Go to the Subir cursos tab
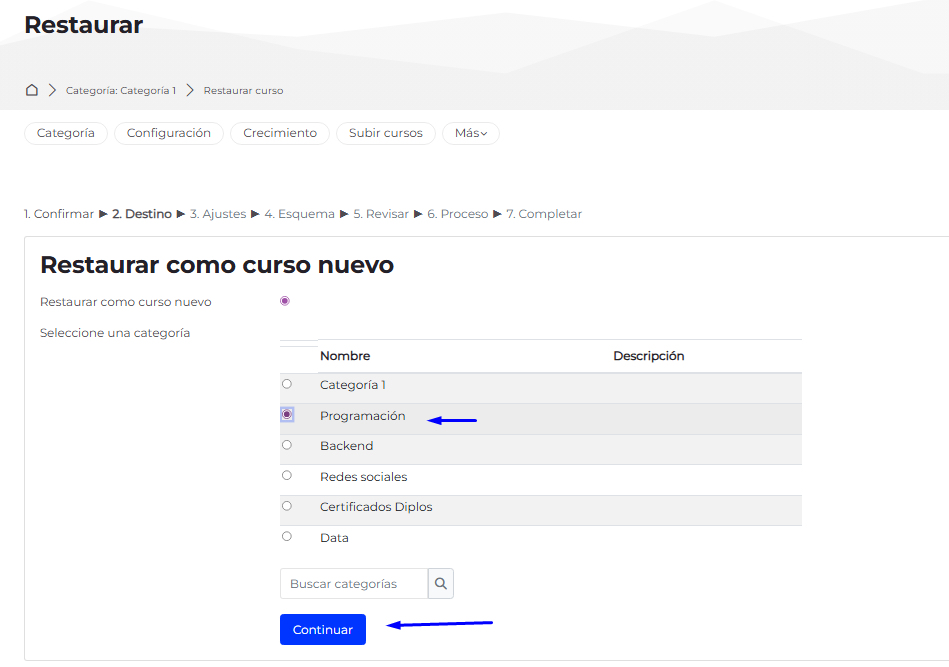The width and height of the screenshot is (949, 667). [x=386, y=133]
